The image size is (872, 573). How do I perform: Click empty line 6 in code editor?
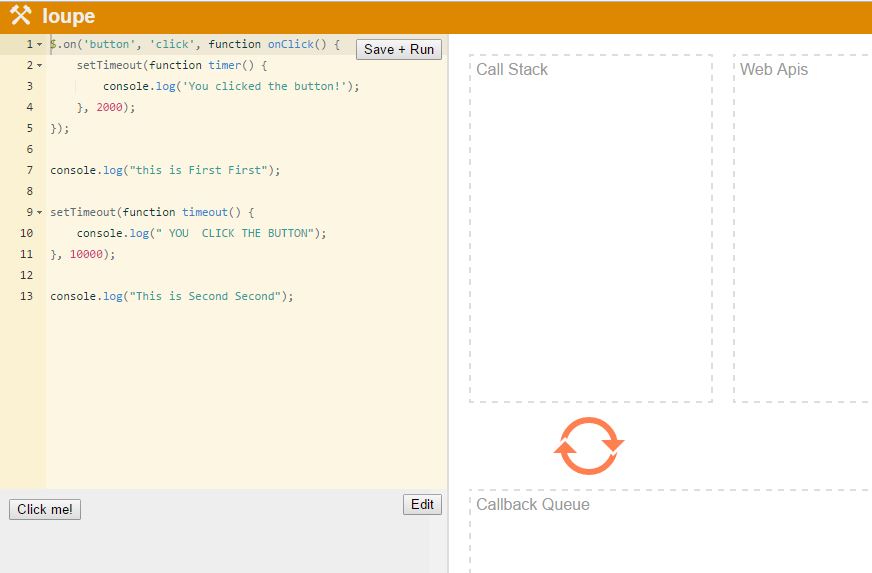(x=246, y=149)
